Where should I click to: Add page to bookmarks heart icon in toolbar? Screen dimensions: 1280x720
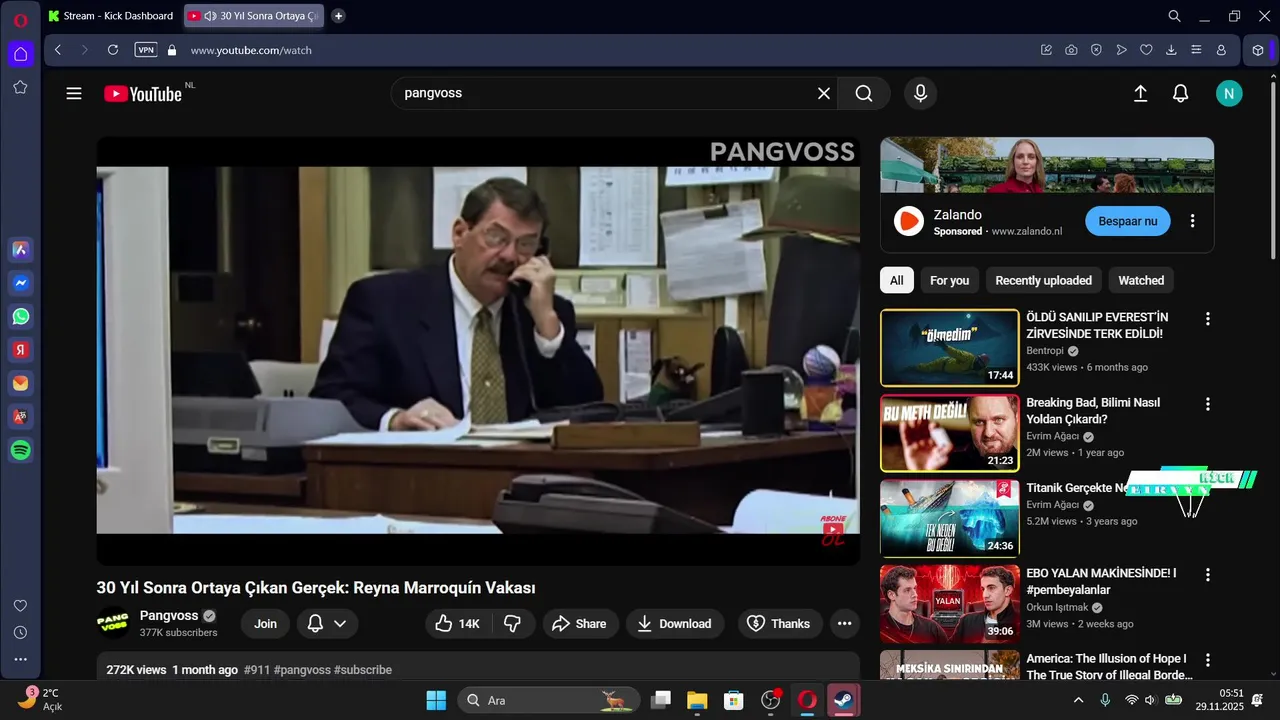point(1146,50)
